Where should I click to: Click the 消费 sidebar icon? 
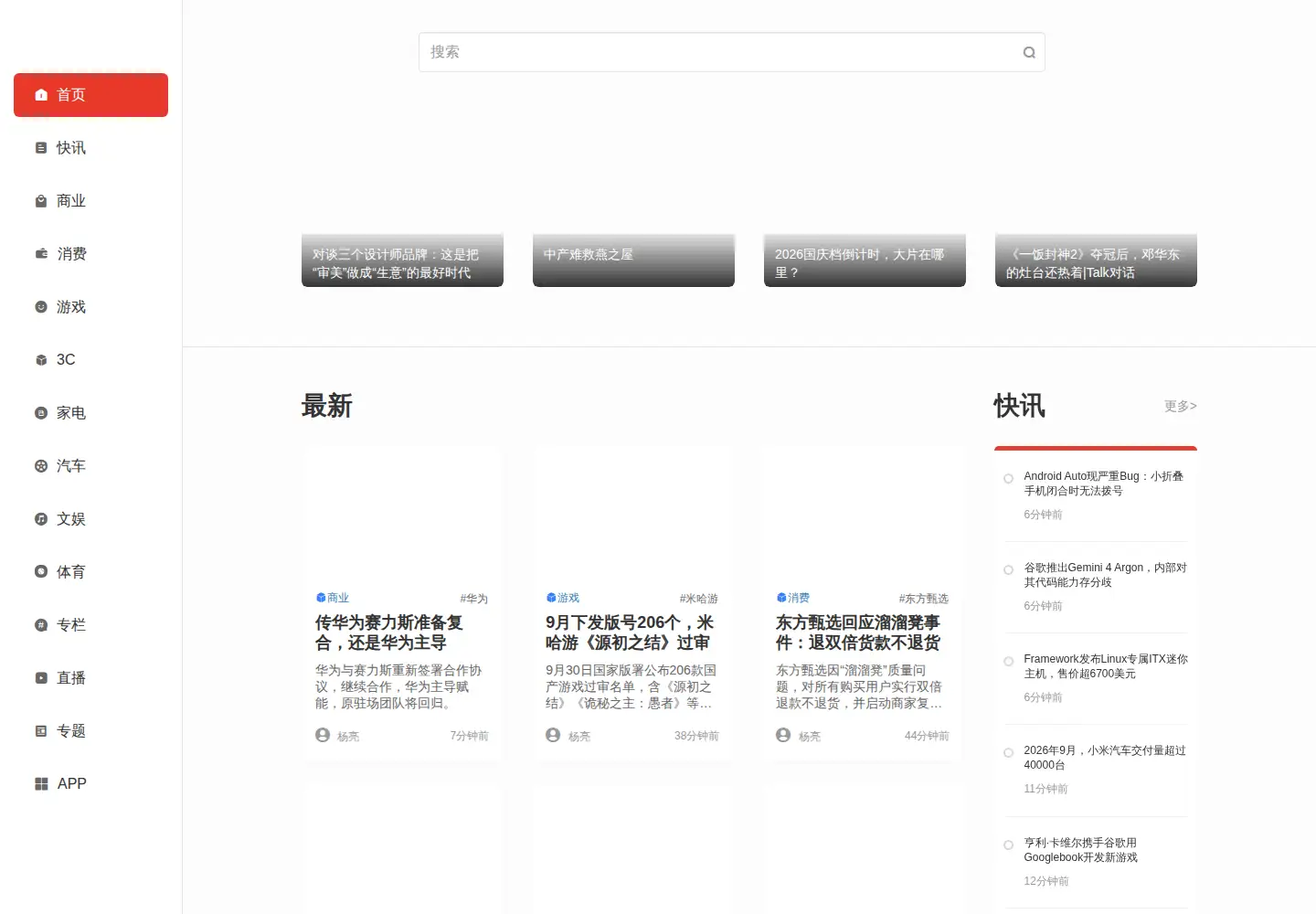coord(41,254)
